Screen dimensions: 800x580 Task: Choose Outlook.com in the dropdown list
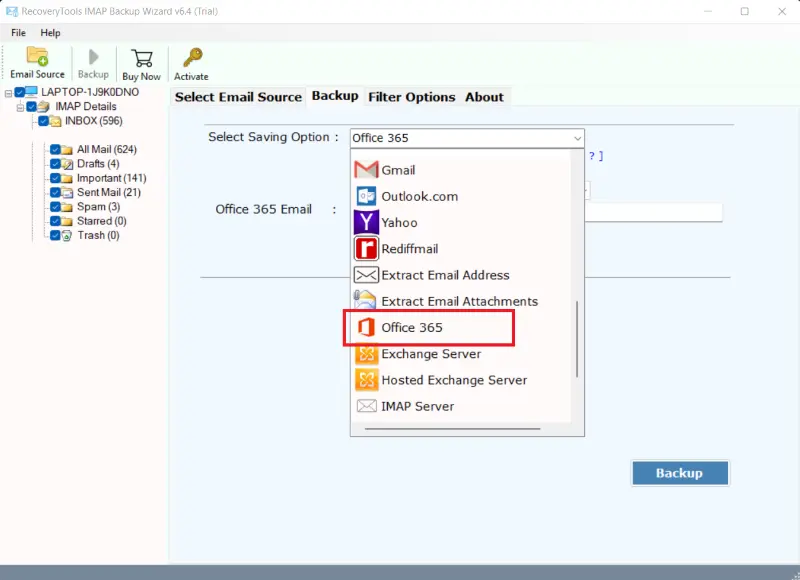click(419, 196)
